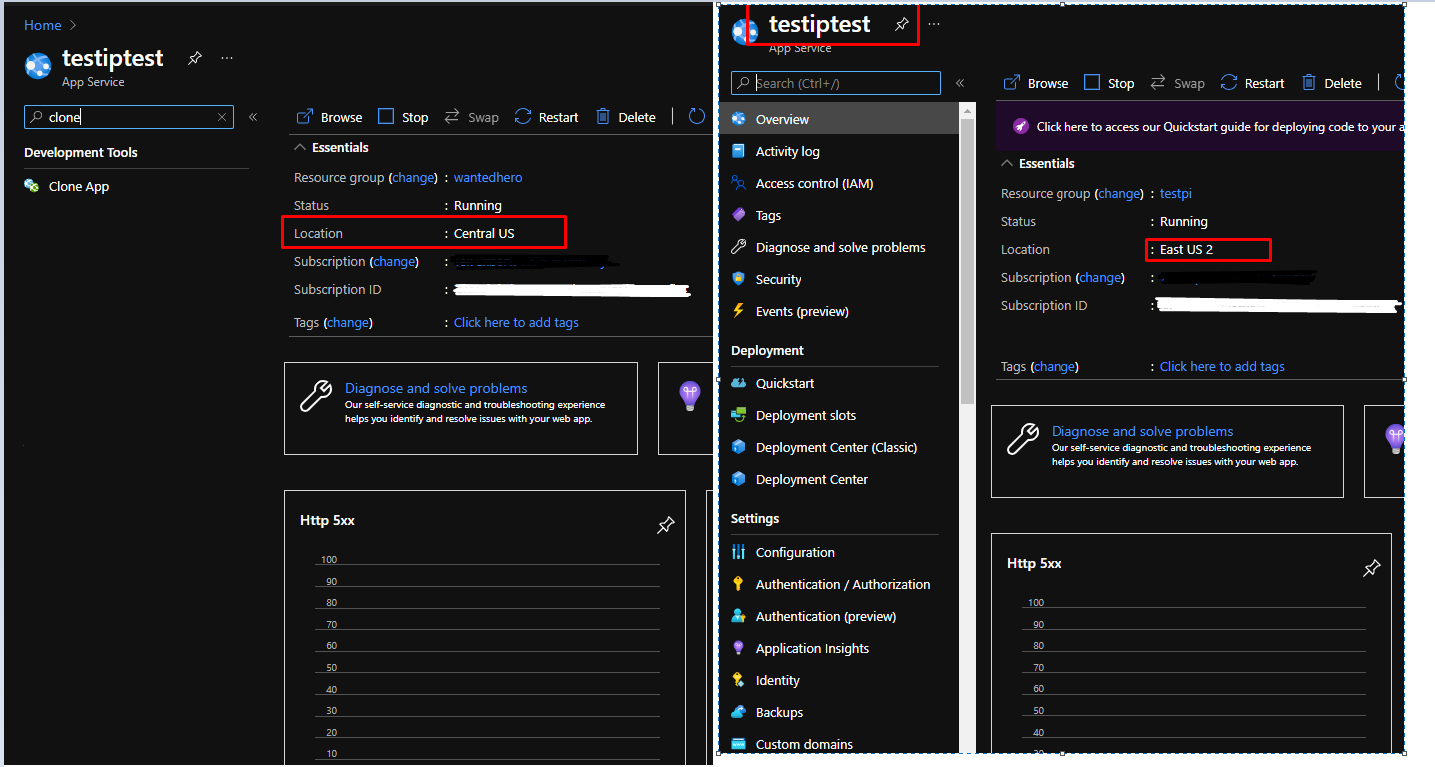Restart the app in left window
Screen dimensions: 1435x767
546,117
